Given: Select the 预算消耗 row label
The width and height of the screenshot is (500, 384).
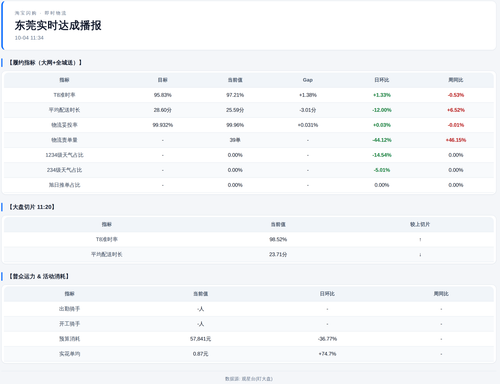Looking at the screenshot, I should [69, 339].
